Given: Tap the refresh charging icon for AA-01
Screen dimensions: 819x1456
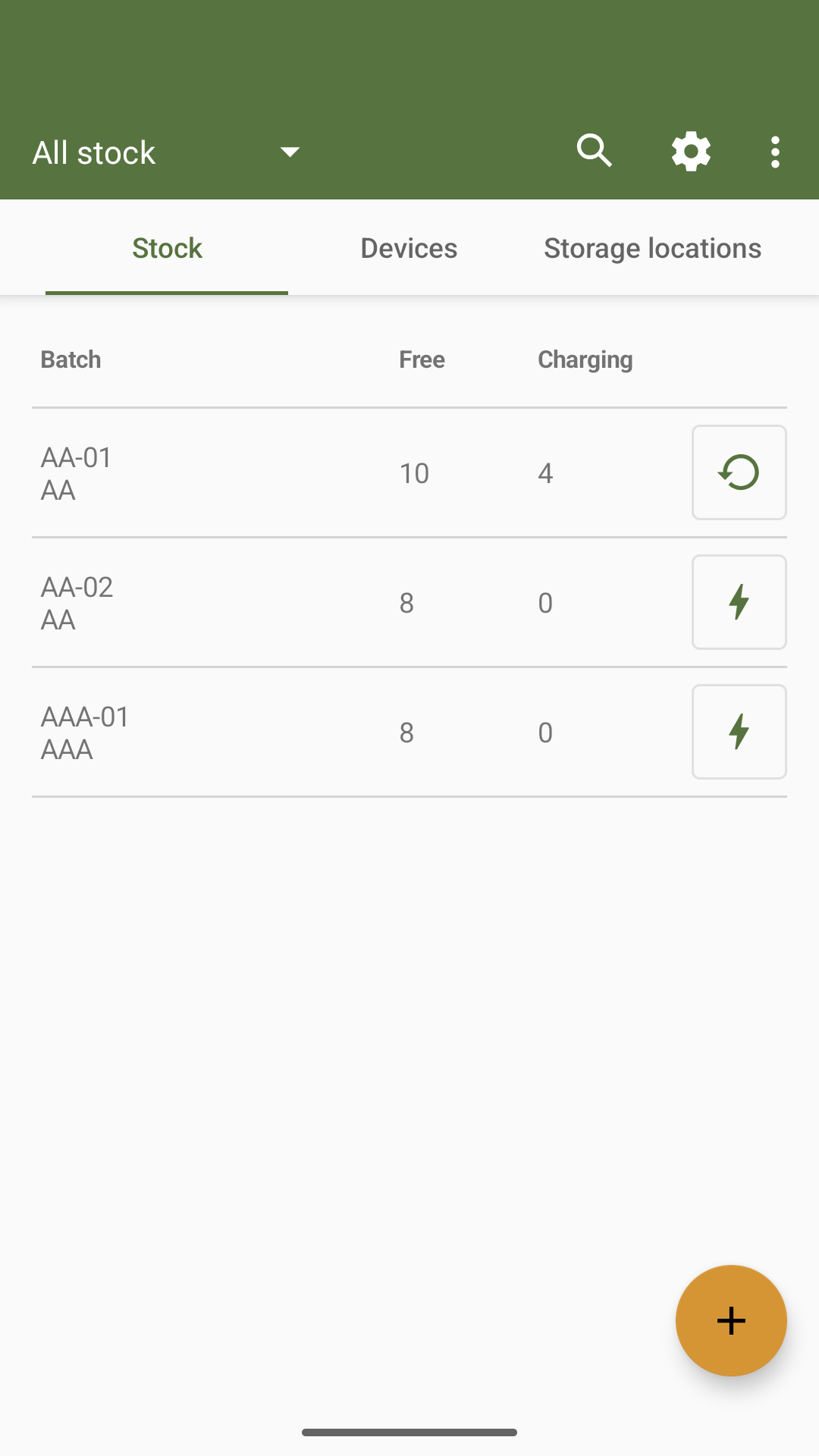Looking at the screenshot, I should [739, 472].
